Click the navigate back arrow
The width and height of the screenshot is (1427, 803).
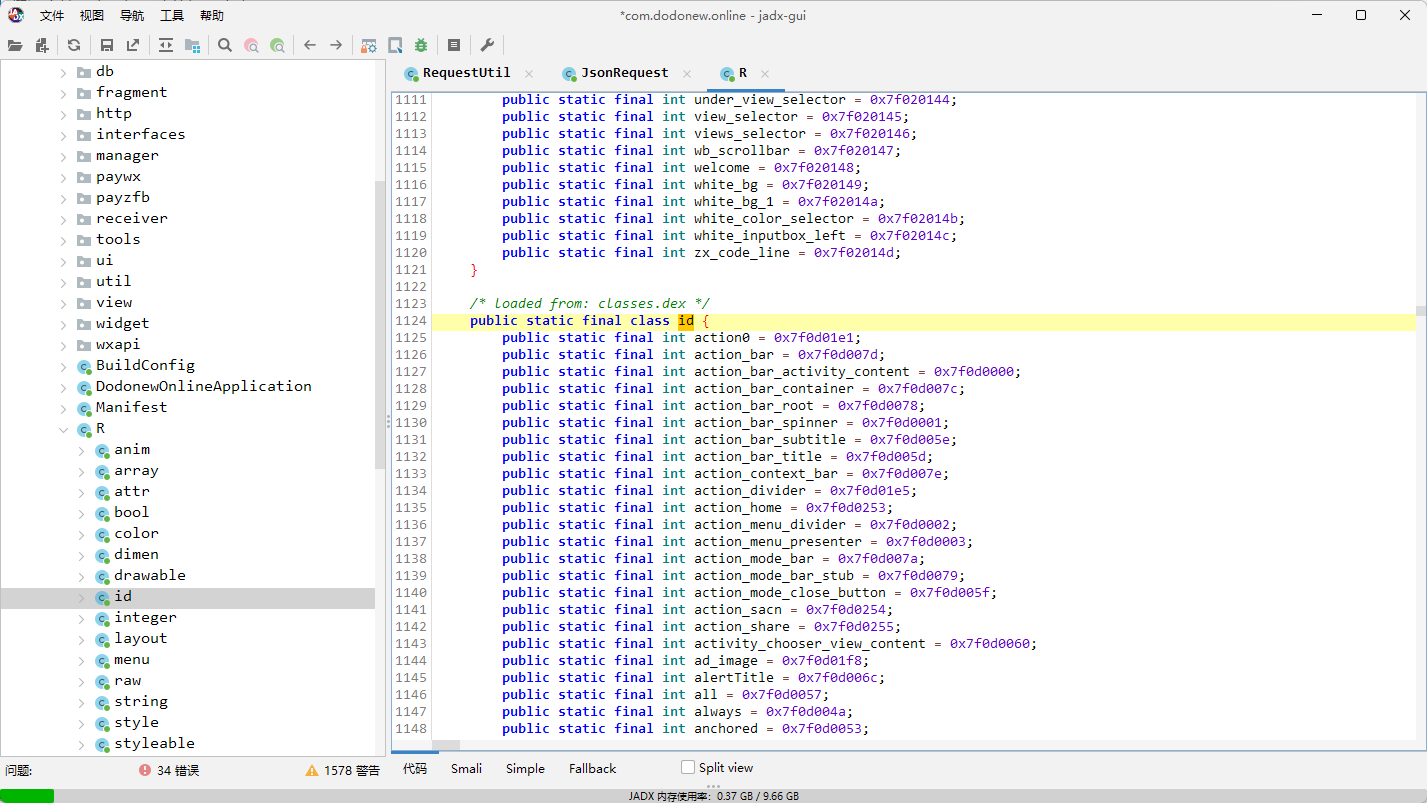tap(310, 45)
